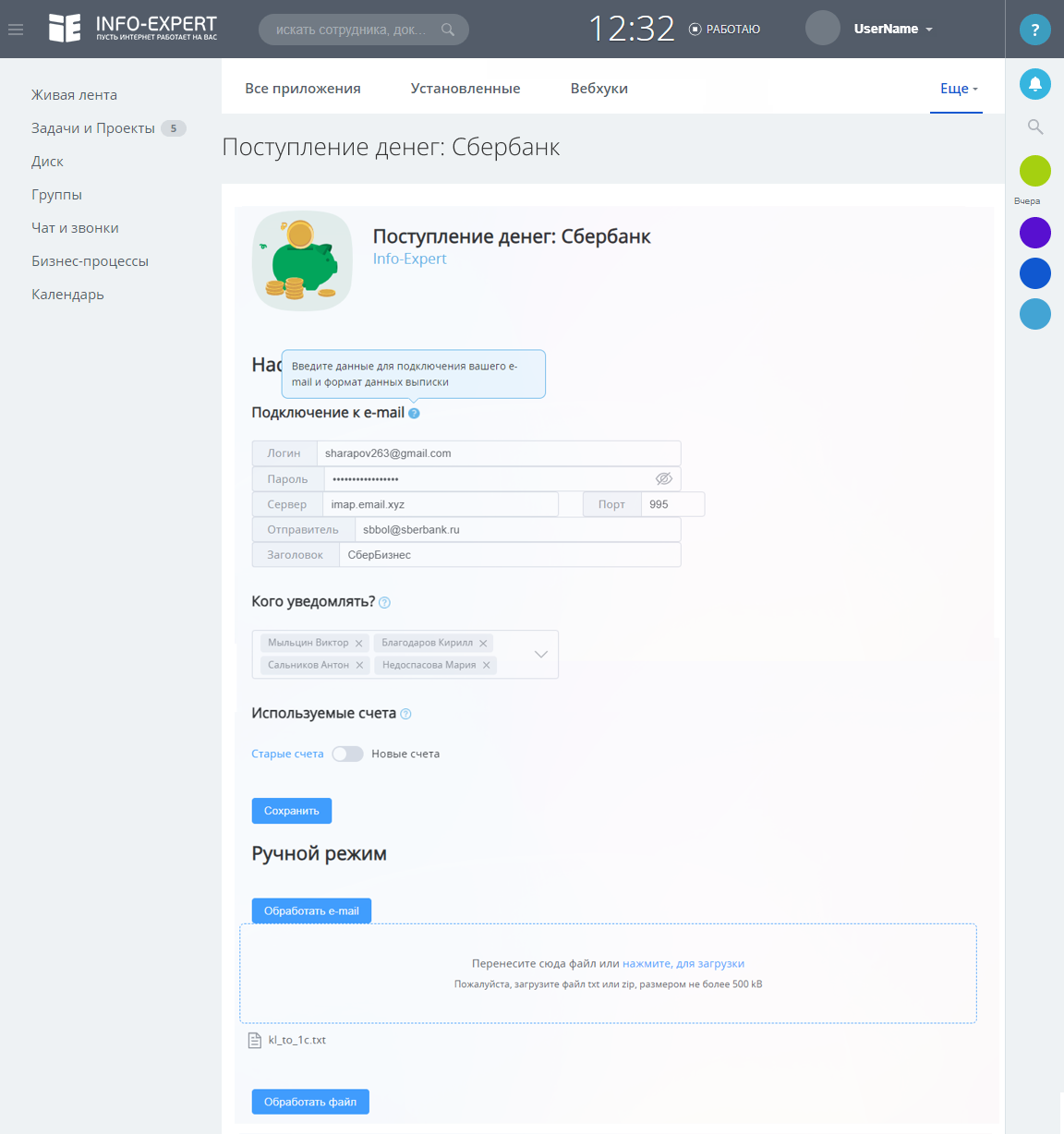Screen dimensions: 1064x1134
Task: Click the purple contact avatar circle
Action: [x=1035, y=233]
